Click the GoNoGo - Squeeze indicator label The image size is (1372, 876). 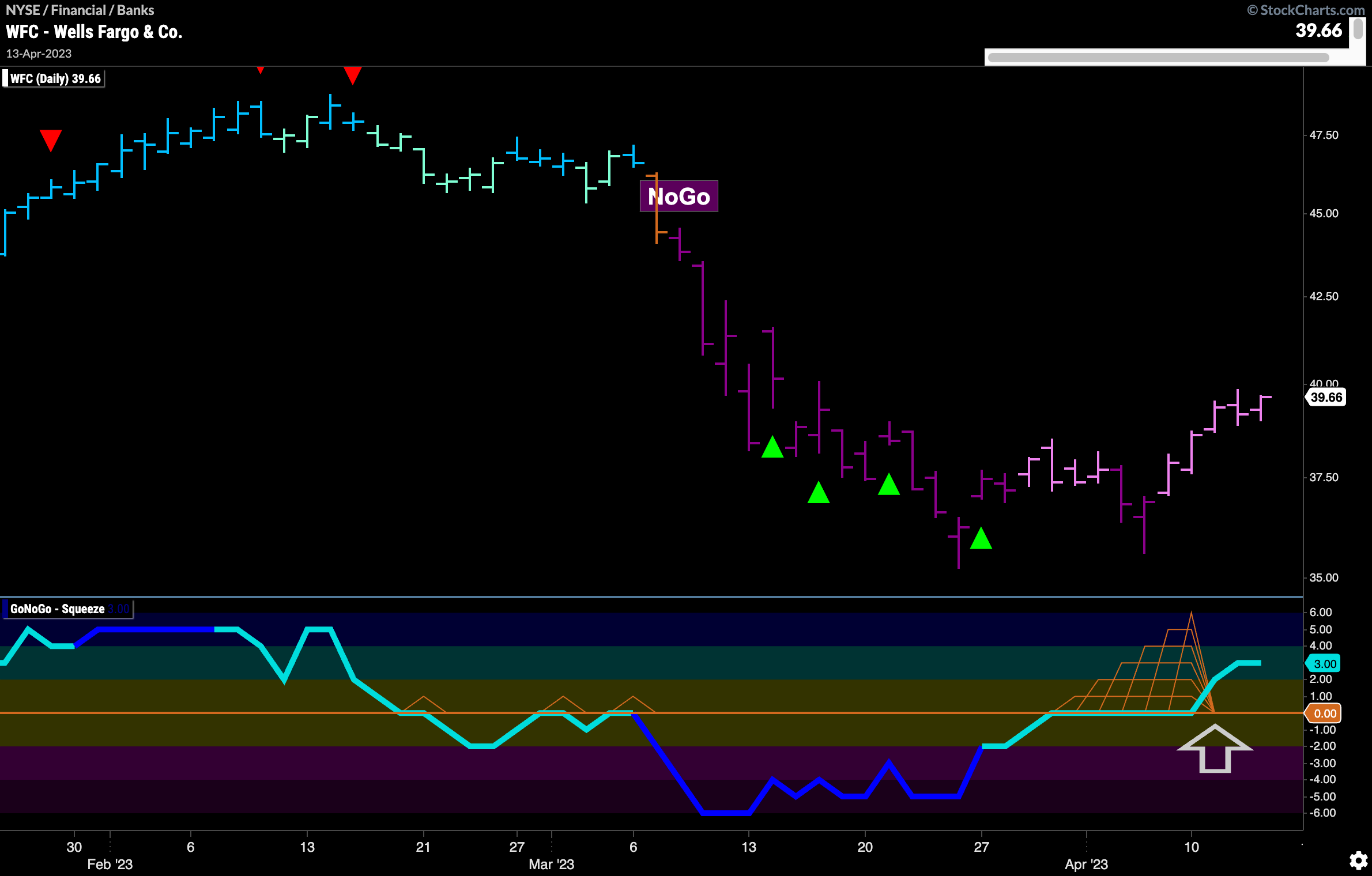click(67, 609)
